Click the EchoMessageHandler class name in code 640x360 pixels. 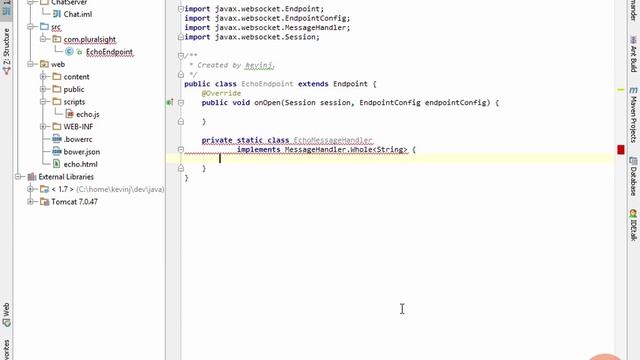(x=333, y=140)
